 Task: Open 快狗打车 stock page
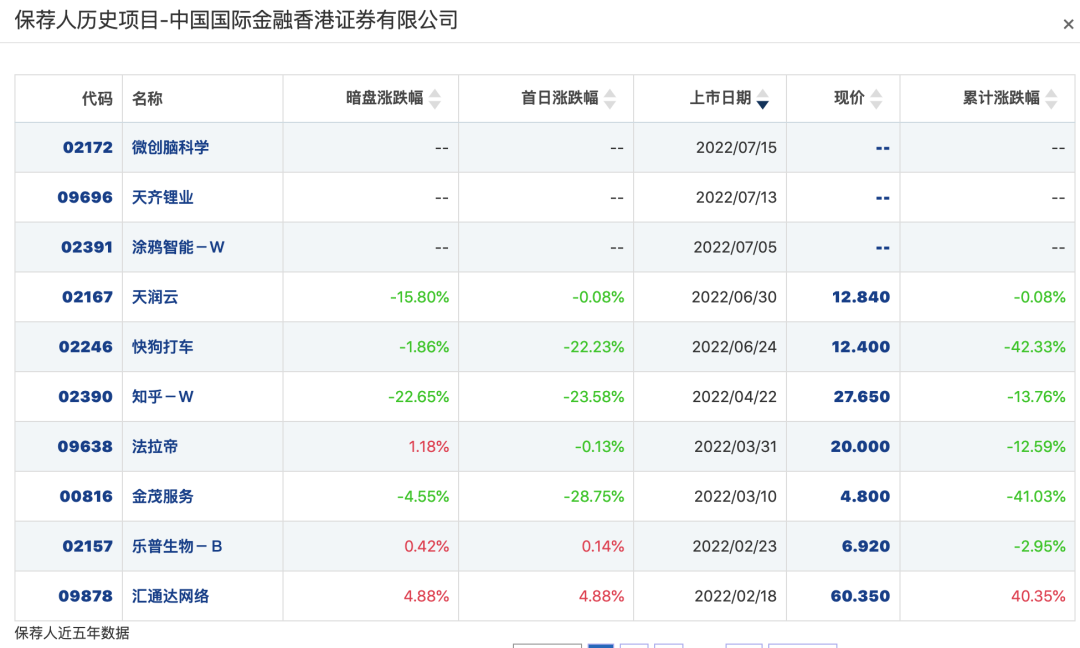pos(163,347)
